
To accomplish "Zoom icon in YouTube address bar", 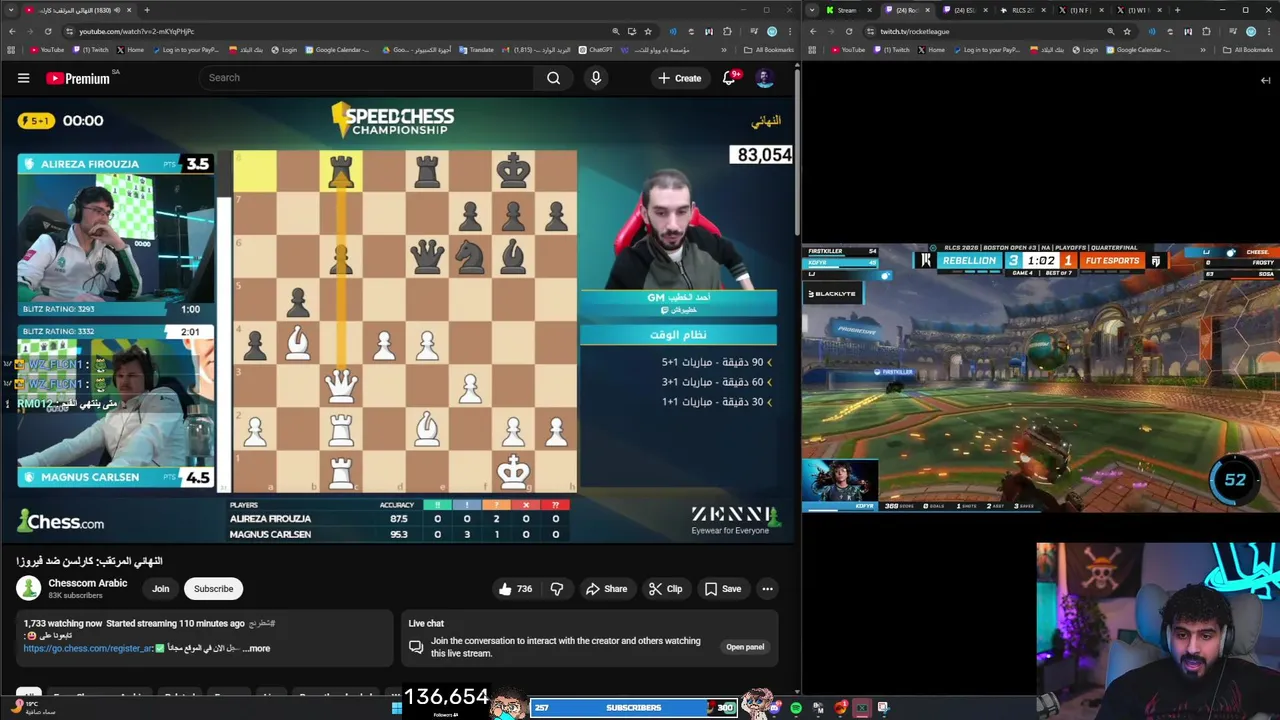I will point(615,31).
